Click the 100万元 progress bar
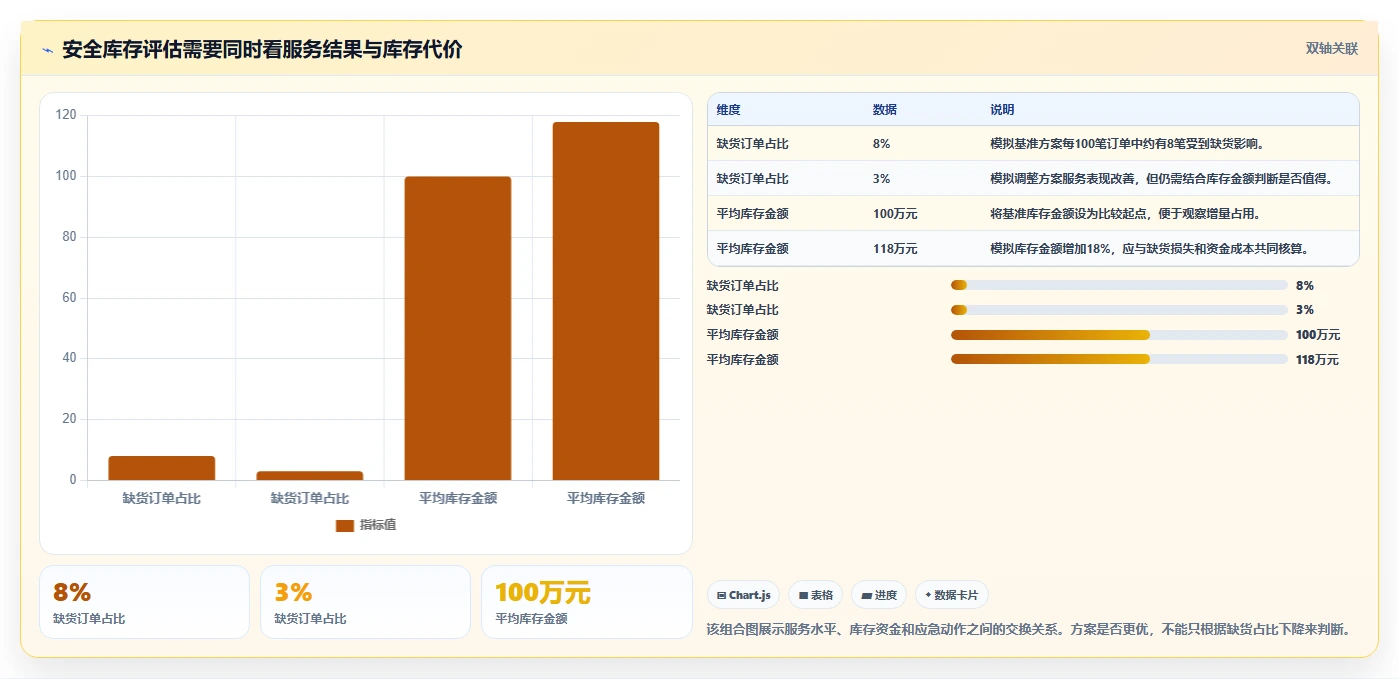1399x679 pixels. [1119, 335]
